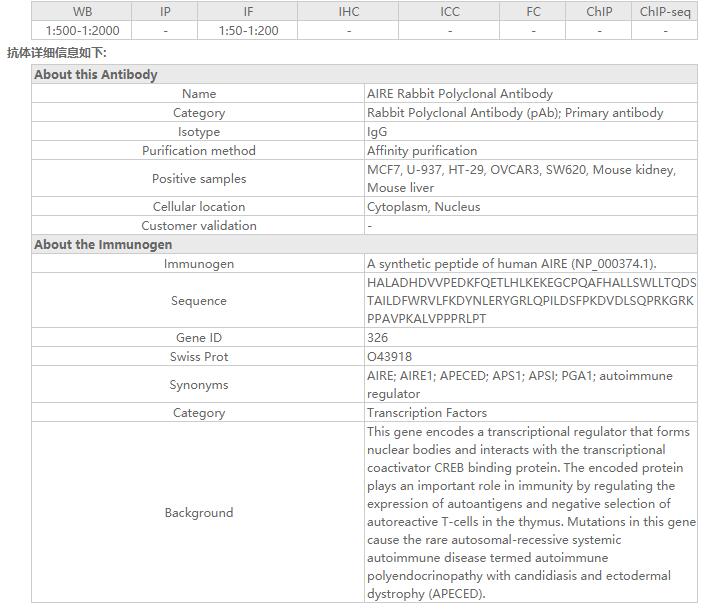Click the Background label cell
The height and width of the screenshot is (609, 708).
[199, 513]
